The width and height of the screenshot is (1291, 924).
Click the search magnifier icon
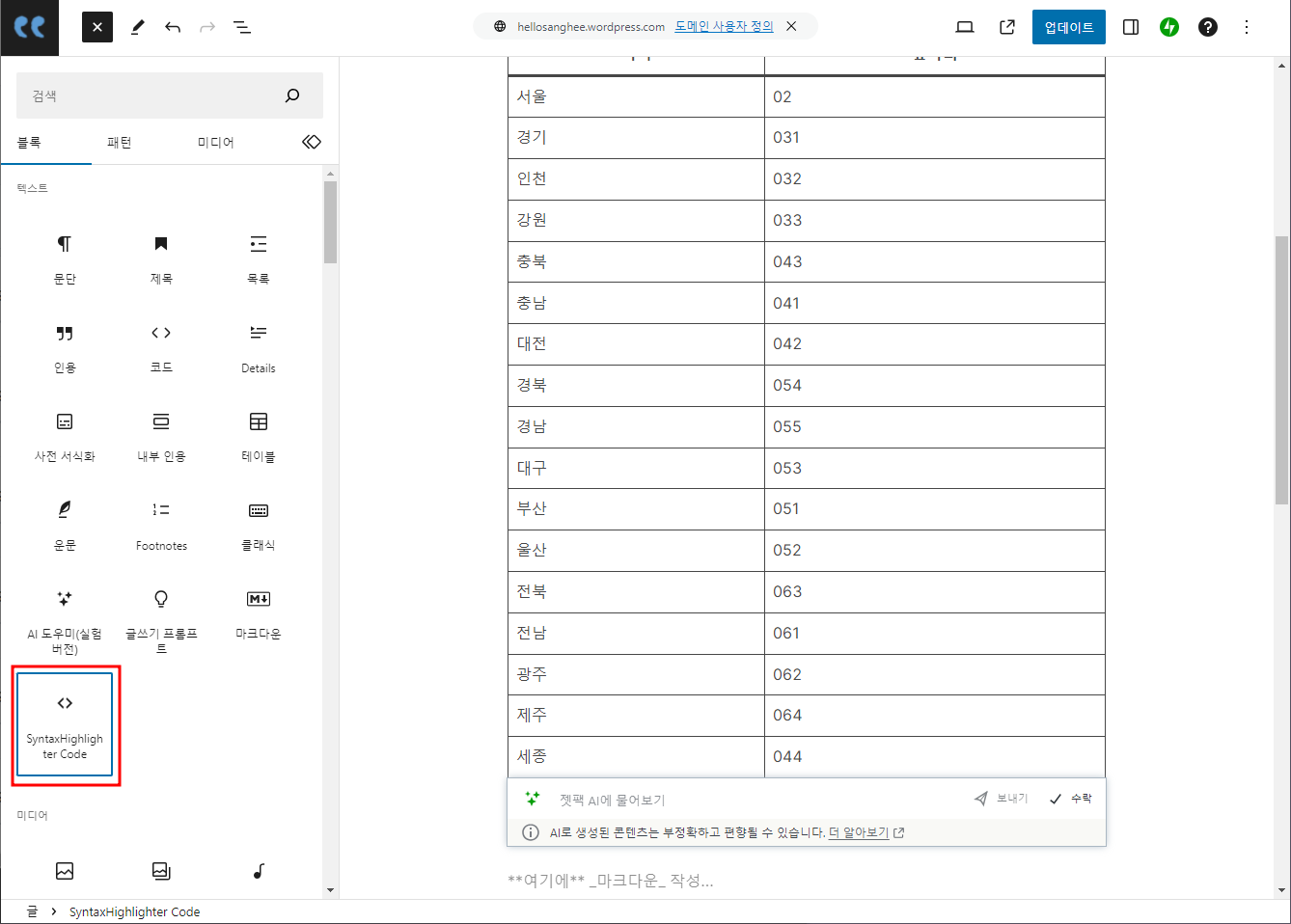pyautogui.click(x=292, y=95)
